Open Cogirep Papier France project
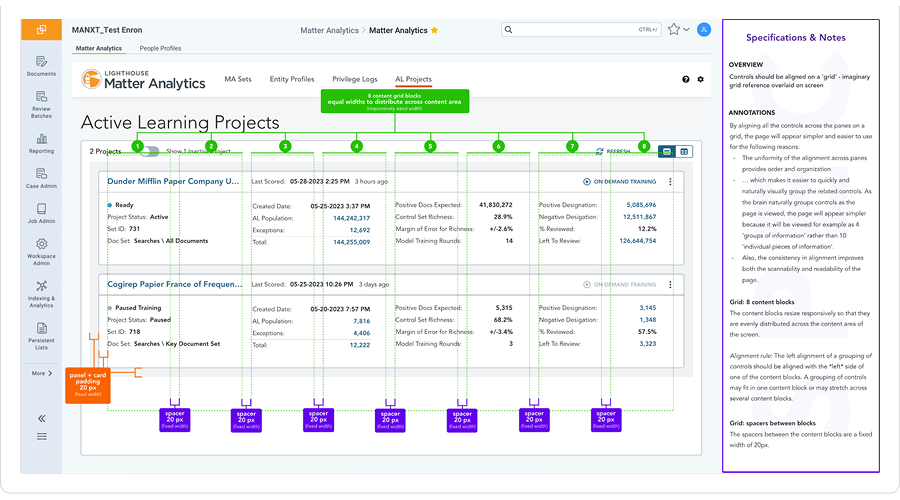This screenshot has height=500, width=900. pos(174,284)
